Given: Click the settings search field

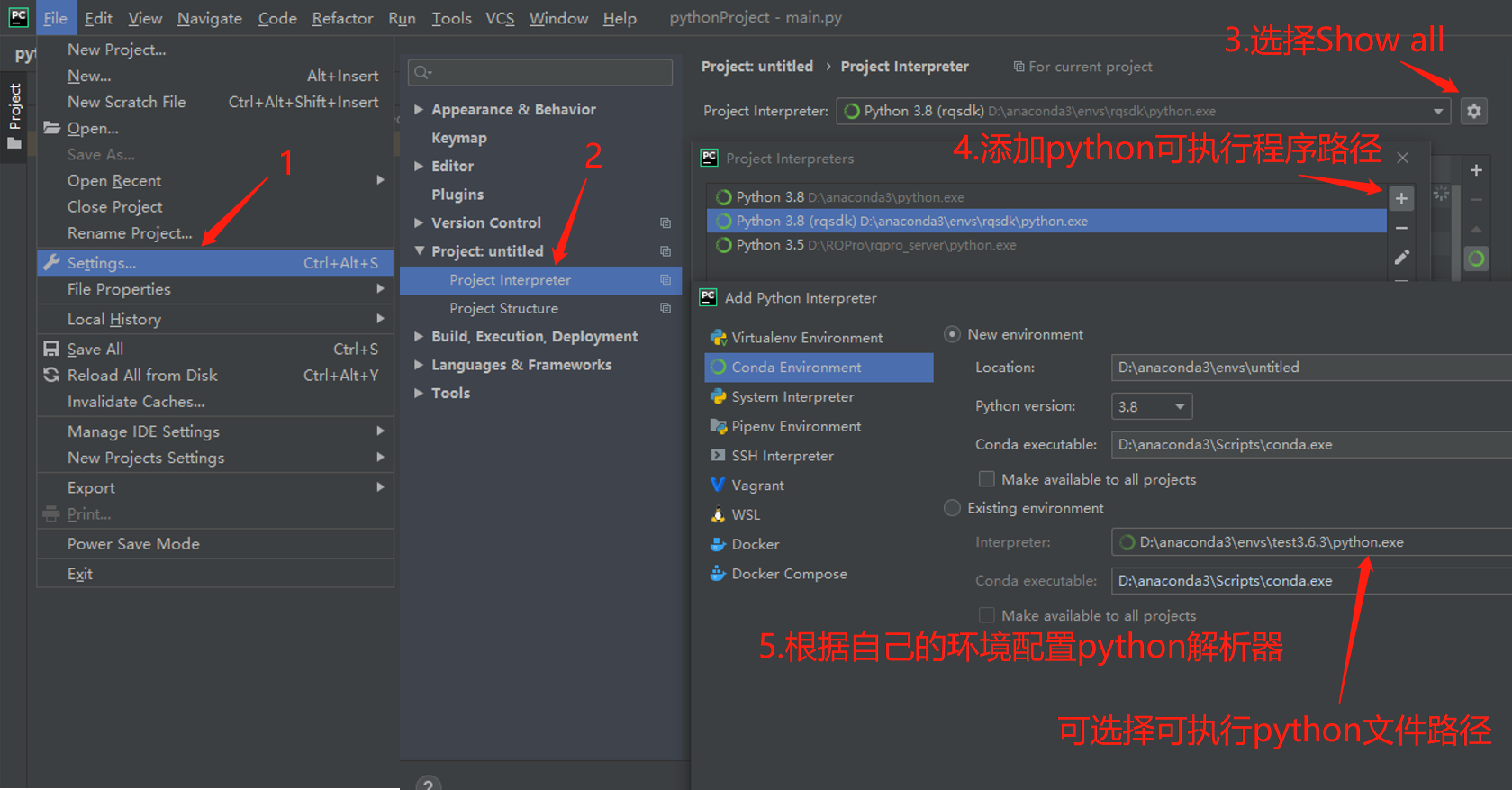Looking at the screenshot, I should (x=540, y=72).
